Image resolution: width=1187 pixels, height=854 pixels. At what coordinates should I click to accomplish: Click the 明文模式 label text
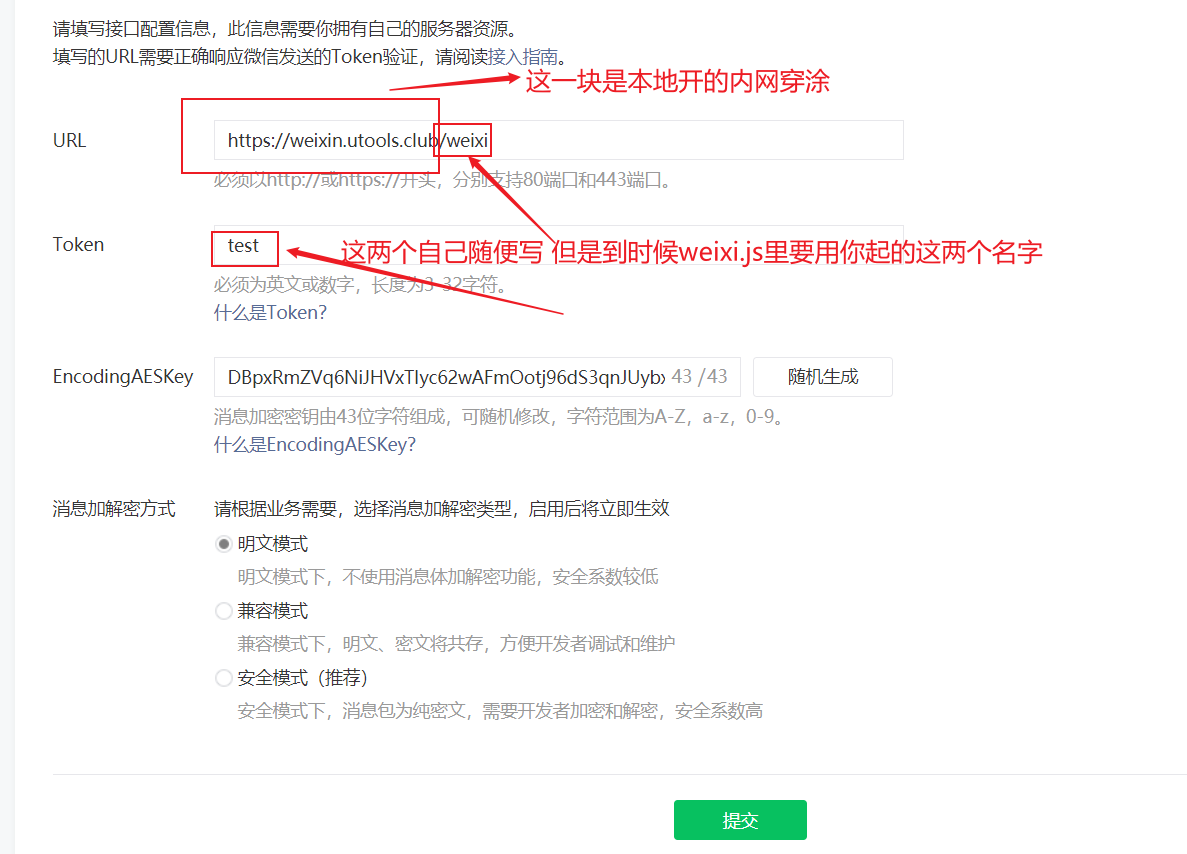pos(272,543)
